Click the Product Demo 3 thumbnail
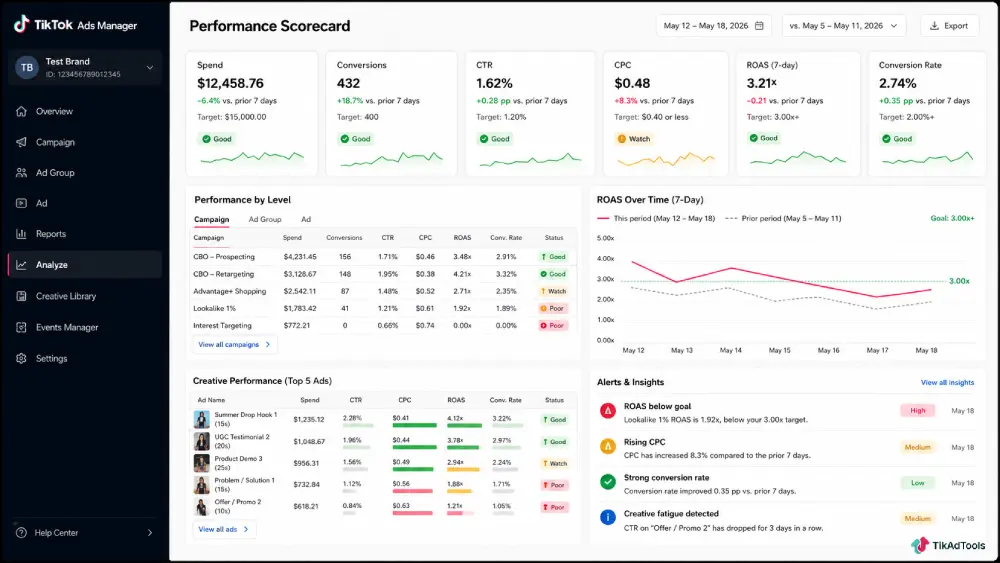Screen dimensions: 1000x563 tap(202, 463)
